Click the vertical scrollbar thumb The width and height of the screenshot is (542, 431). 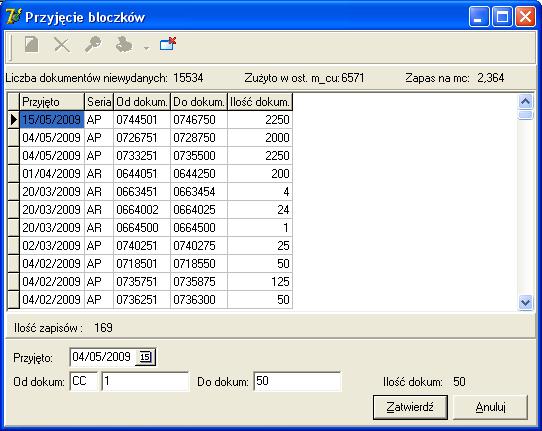[x=525, y=114]
